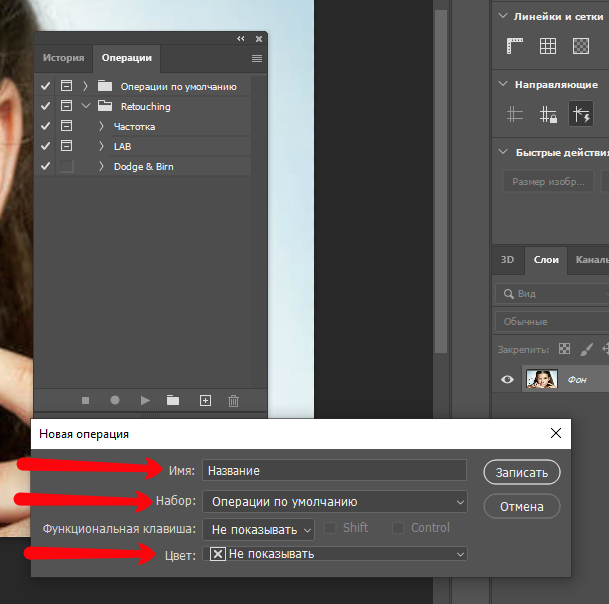609x604 pixels.
Task: Toggle checkmark for Операции по умолчанию set
Action: click(45, 86)
